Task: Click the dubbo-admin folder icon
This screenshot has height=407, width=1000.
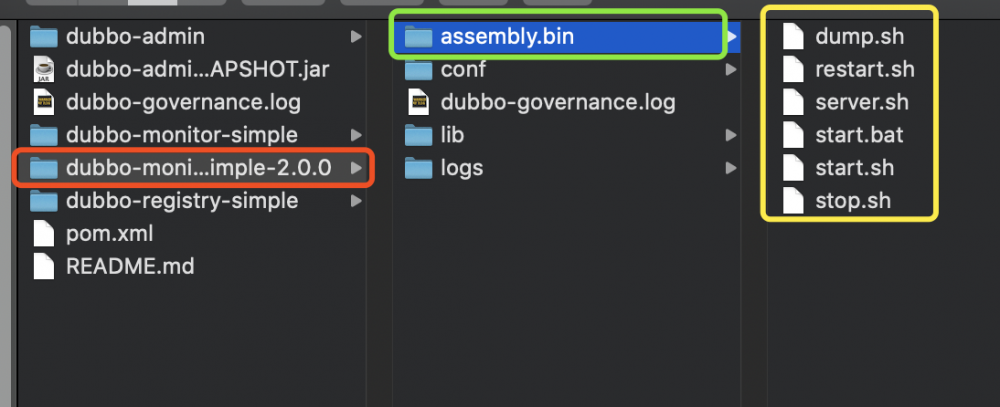Action: pos(44,37)
